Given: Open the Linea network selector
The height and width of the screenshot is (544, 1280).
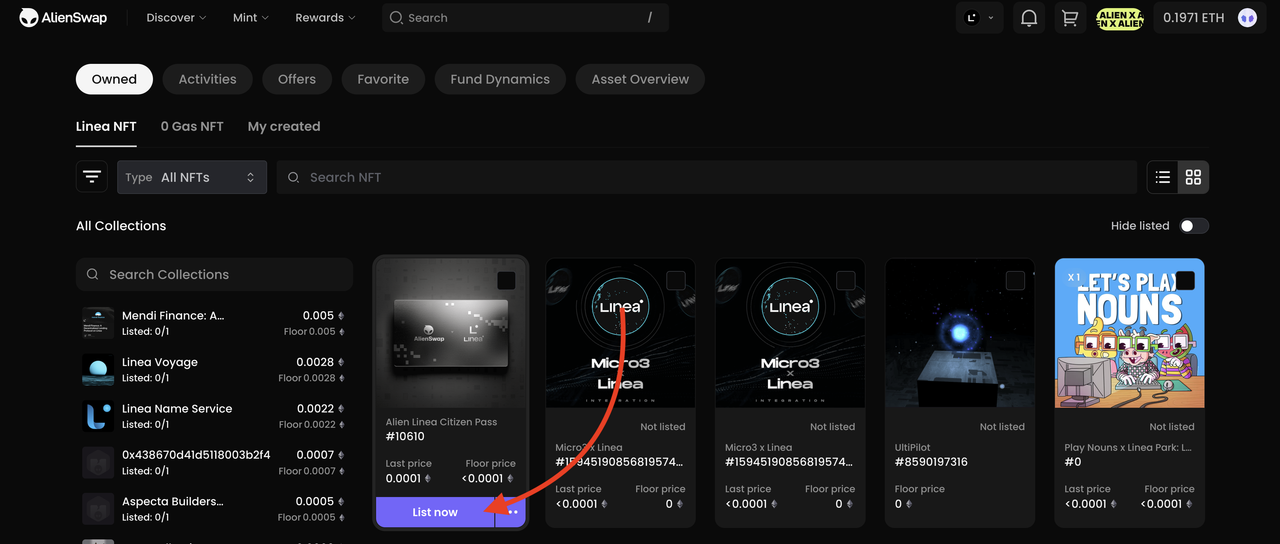Looking at the screenshot, I should click(979, 18).
